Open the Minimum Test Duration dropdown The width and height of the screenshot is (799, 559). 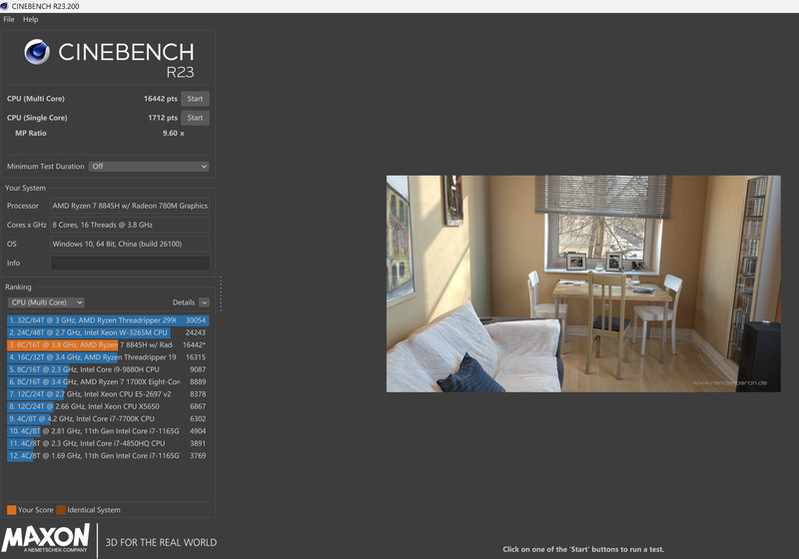[149, 167]
